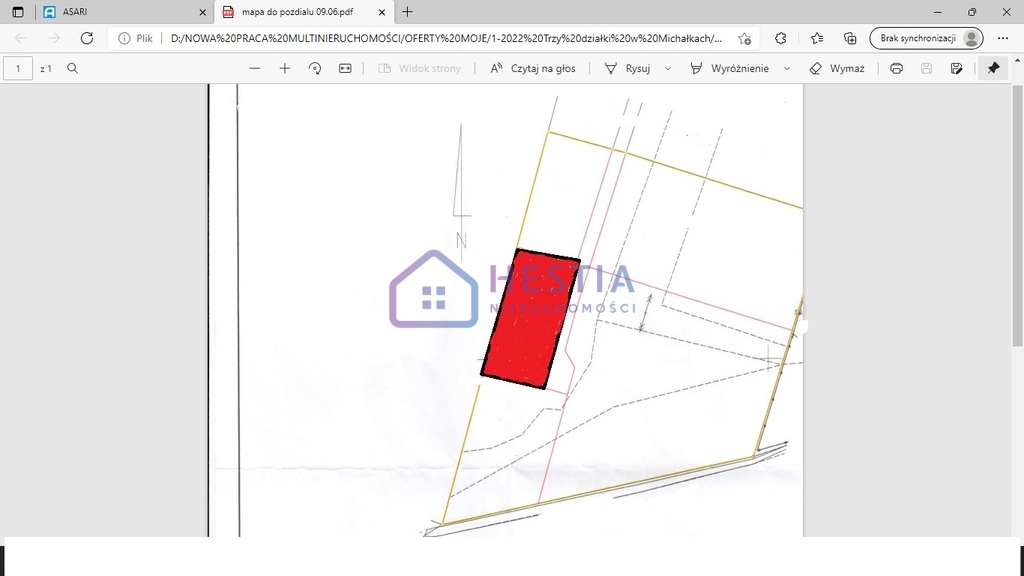Rotate the PDF page

coord(315,68)
